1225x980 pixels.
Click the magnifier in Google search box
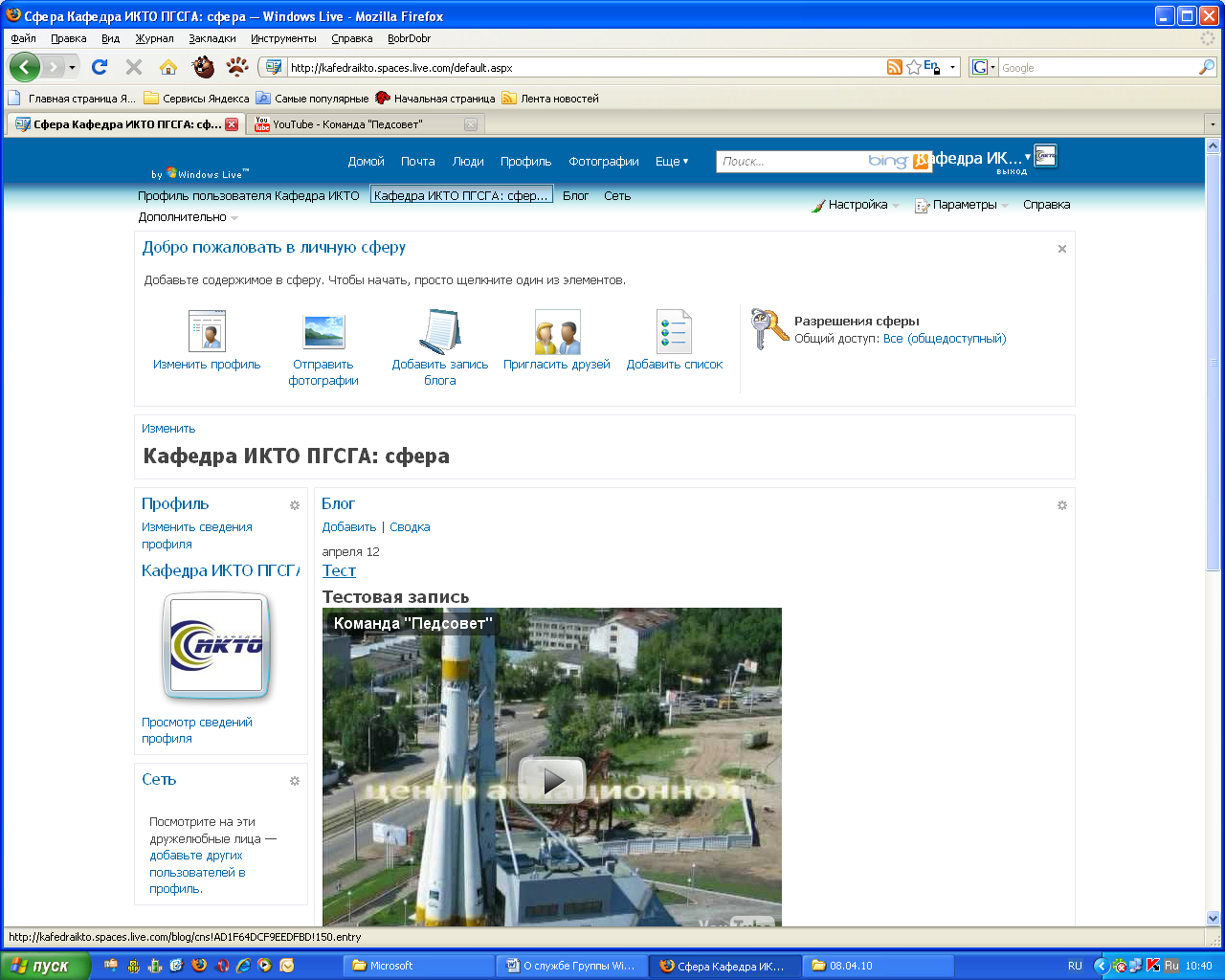click(x=1206, y=67)
